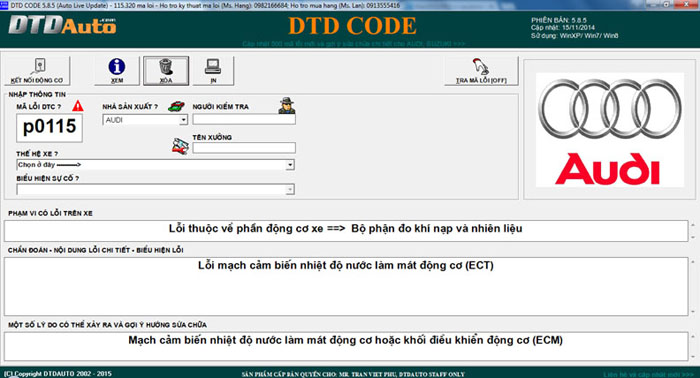The image size is (700, 378).
Task: Click the Copyright DTDAUTO 2002 - 2015 text
Action: [58, 374]
